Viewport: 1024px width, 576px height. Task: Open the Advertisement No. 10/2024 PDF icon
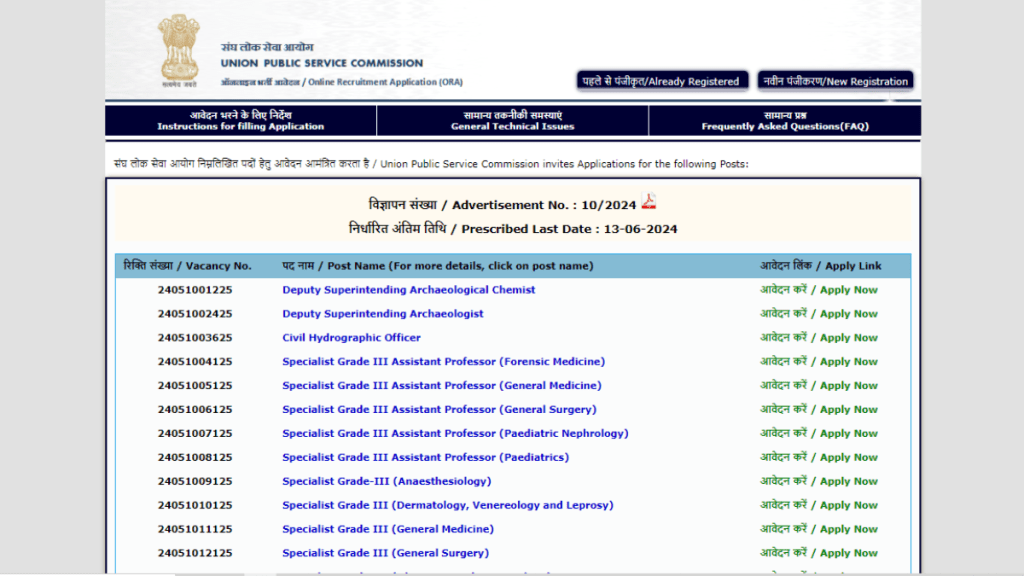click(649, 201)
